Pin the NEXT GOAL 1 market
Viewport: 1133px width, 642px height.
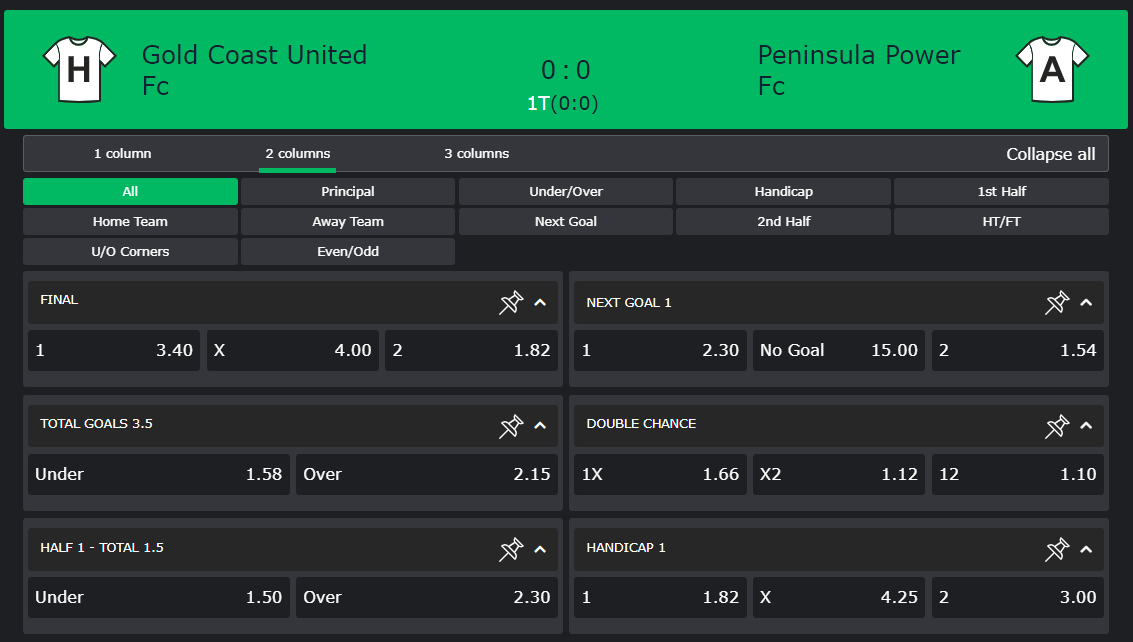pos(1057,302)
